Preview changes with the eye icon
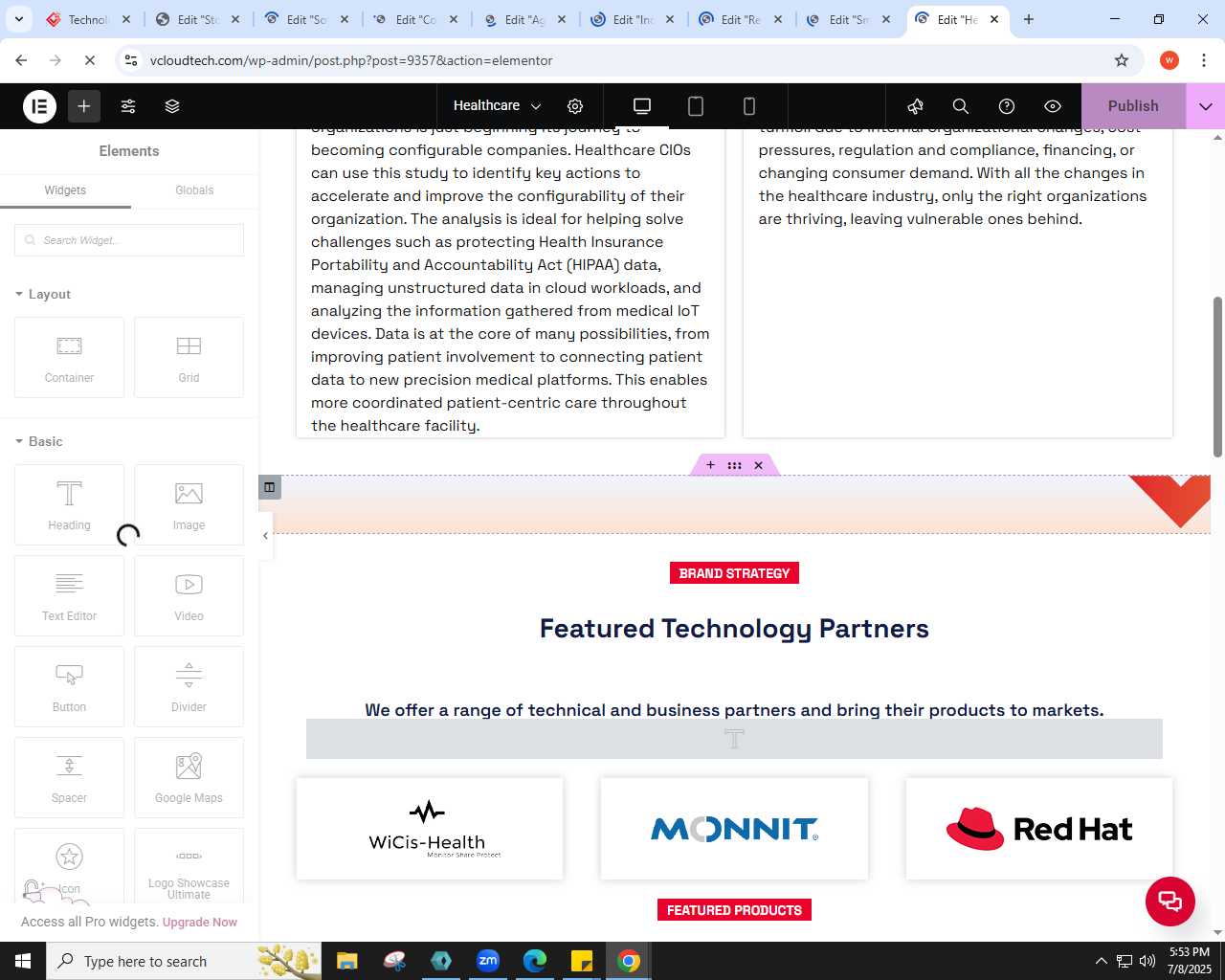This screenshot has height=980, width=1225. click(x=1053, y=106)
